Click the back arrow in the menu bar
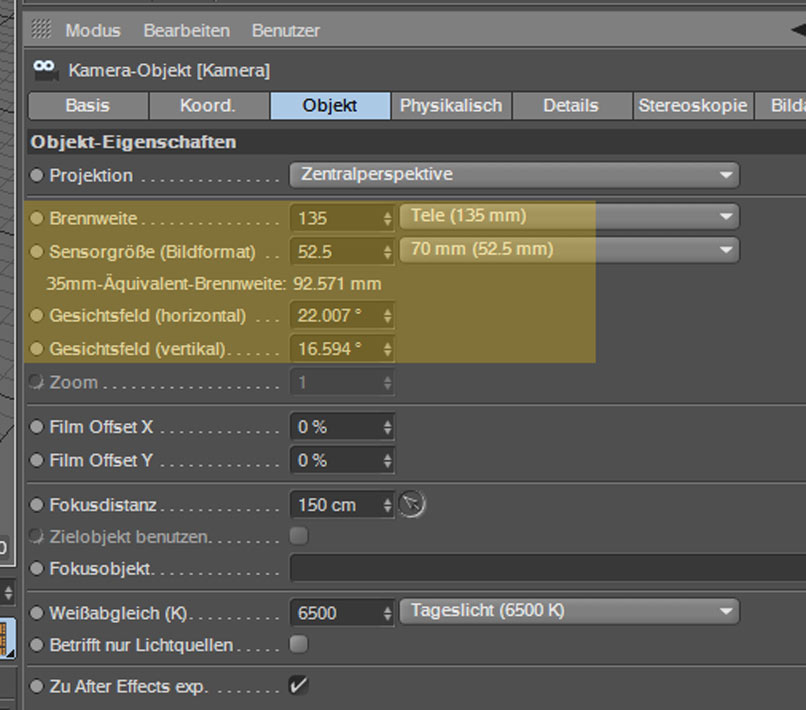The image size is (806, 710). tap(798, 30)
